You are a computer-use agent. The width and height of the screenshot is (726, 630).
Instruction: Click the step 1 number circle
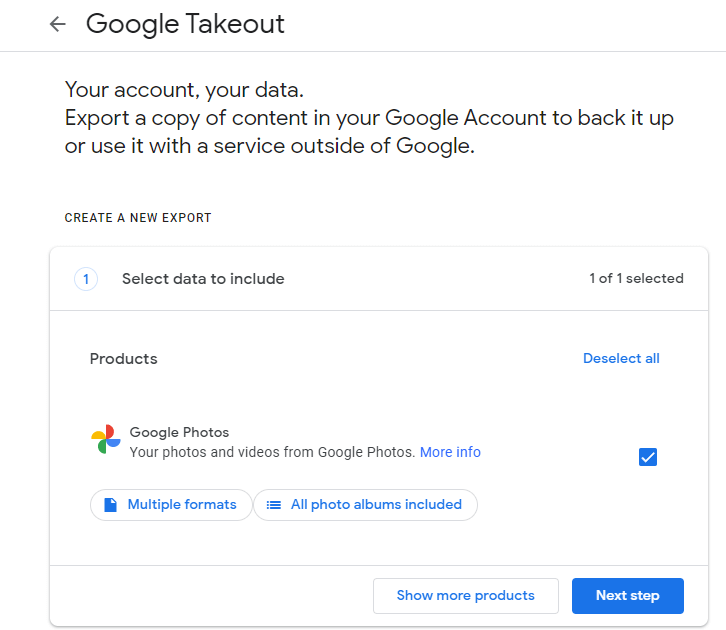click(x=86, y=279)
